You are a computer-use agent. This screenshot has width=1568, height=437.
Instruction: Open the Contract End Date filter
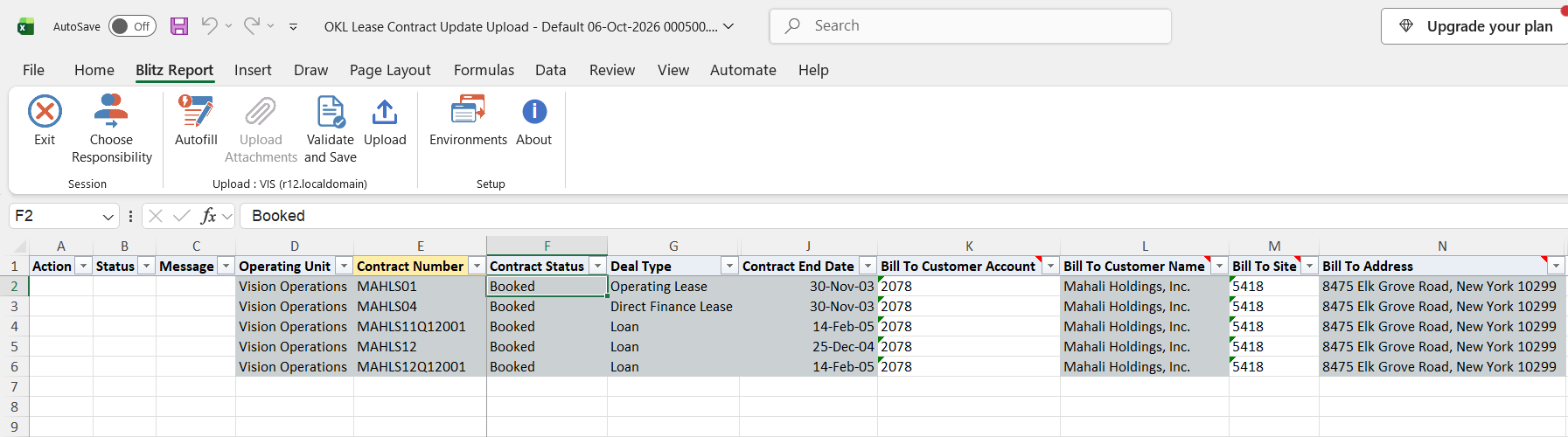tap(868, 266)
